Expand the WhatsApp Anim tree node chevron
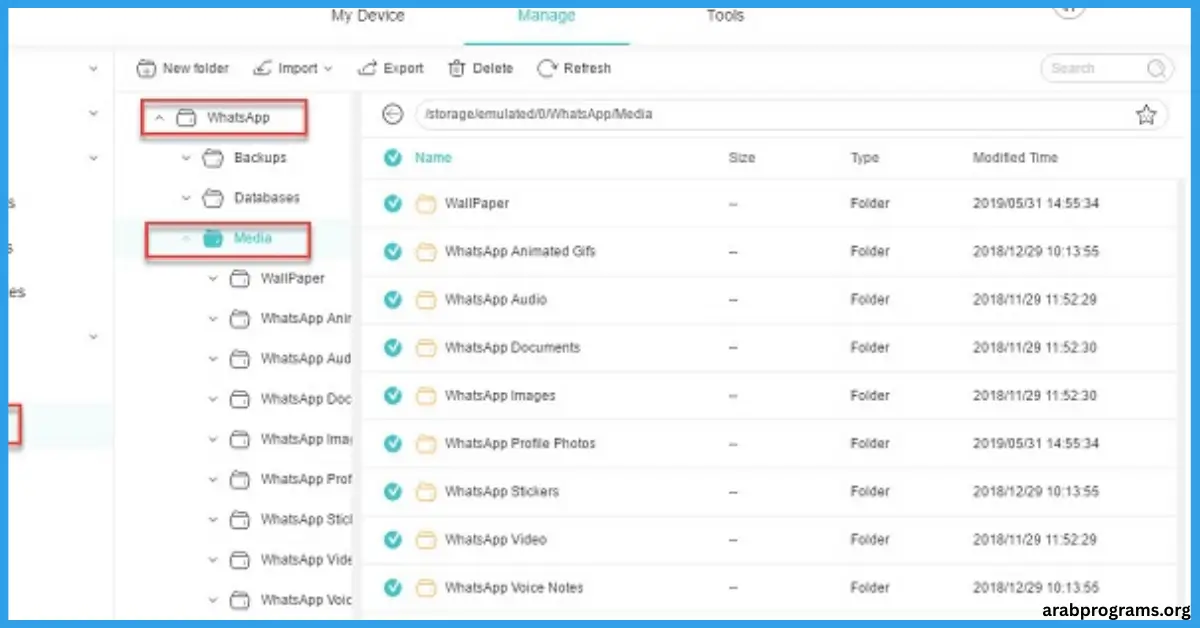Image resolution: width=1200 pixels, height=628 pixels. (213, 319)
